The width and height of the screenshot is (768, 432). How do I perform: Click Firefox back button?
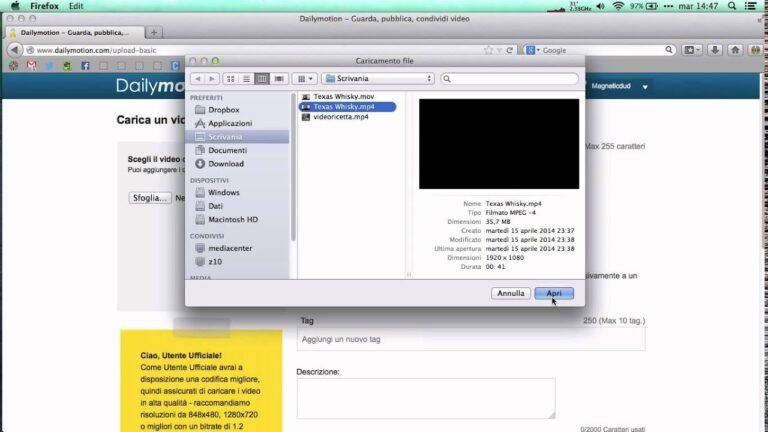(15, 50)
